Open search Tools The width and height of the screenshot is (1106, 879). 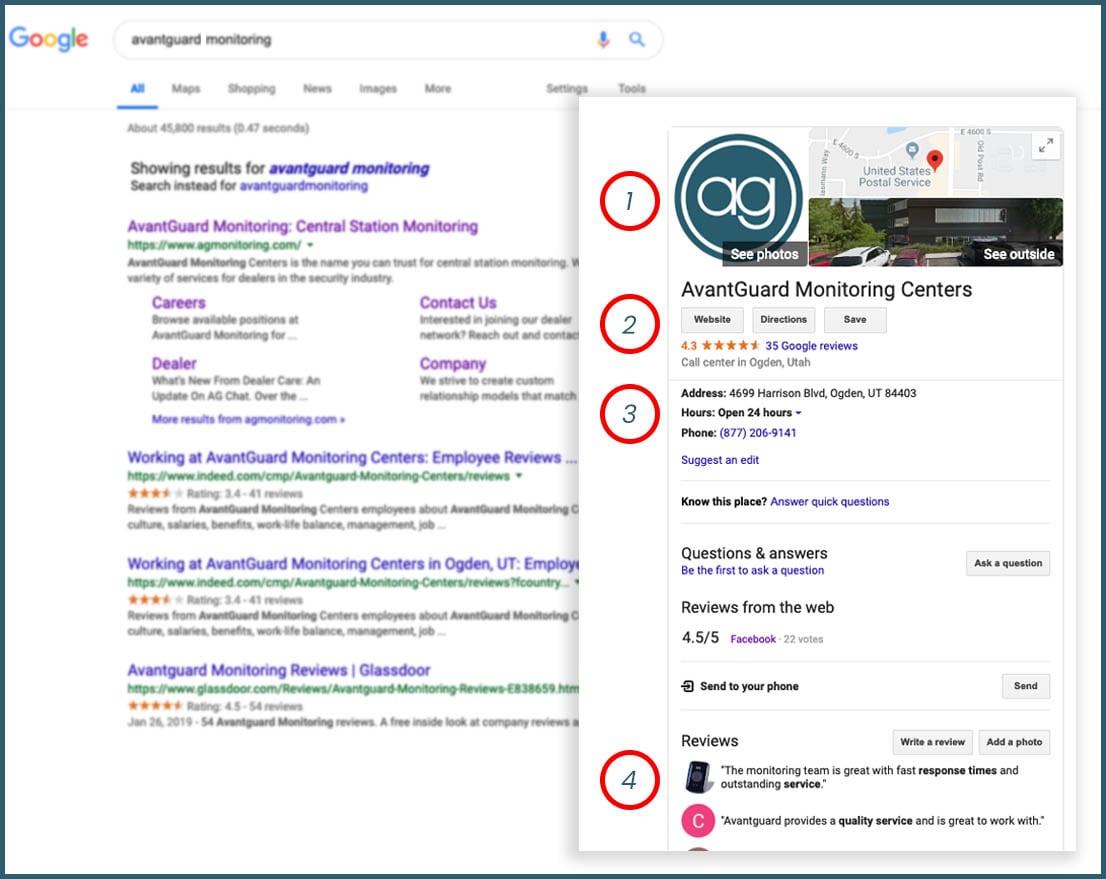point(631,88)
